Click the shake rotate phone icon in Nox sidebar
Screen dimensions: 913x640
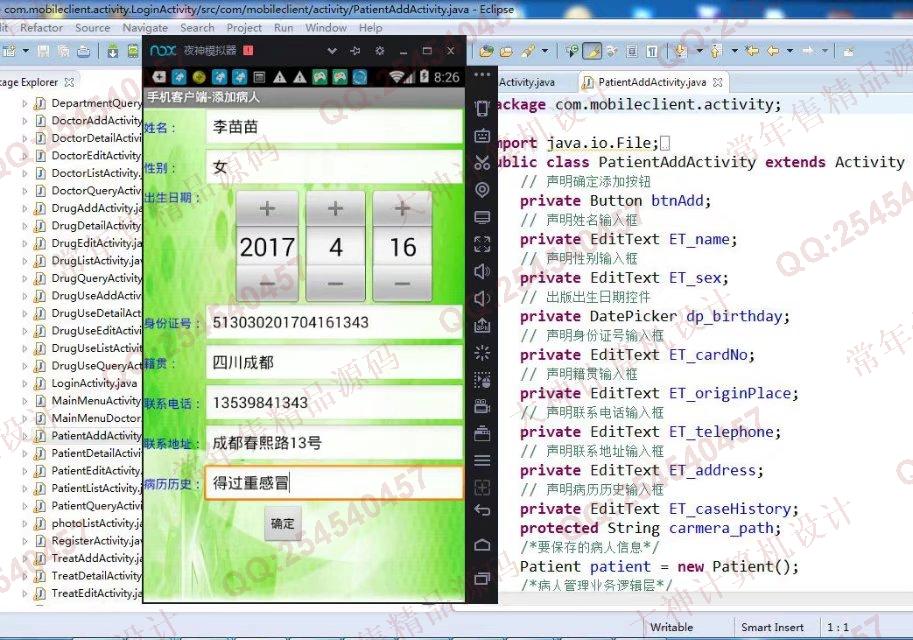482,108
